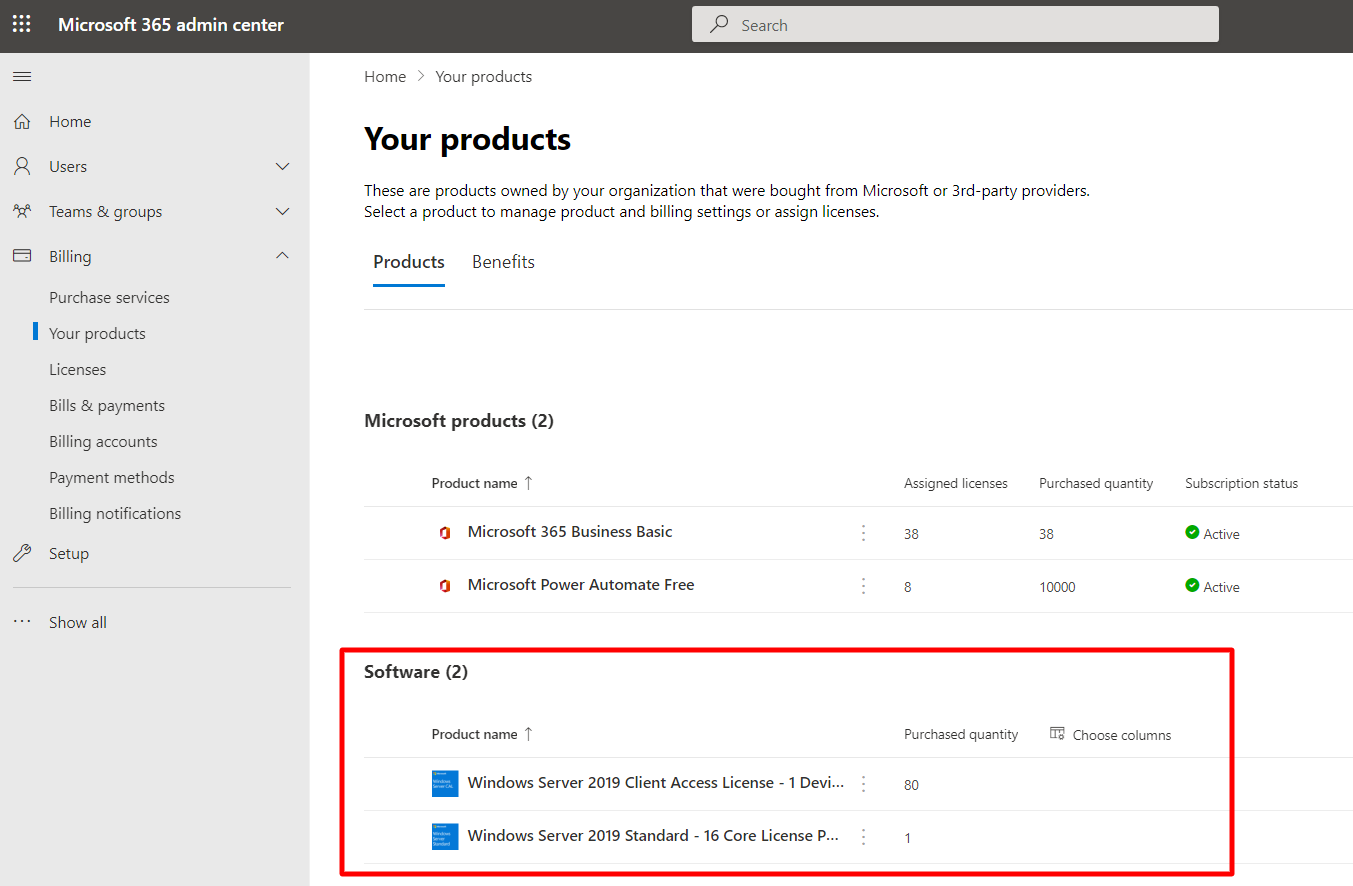The height and width of the screenshot is (886, 1353).
Task: Click the Windows Server 2019 Client Access License icon
Action: [x=445, y=784]
